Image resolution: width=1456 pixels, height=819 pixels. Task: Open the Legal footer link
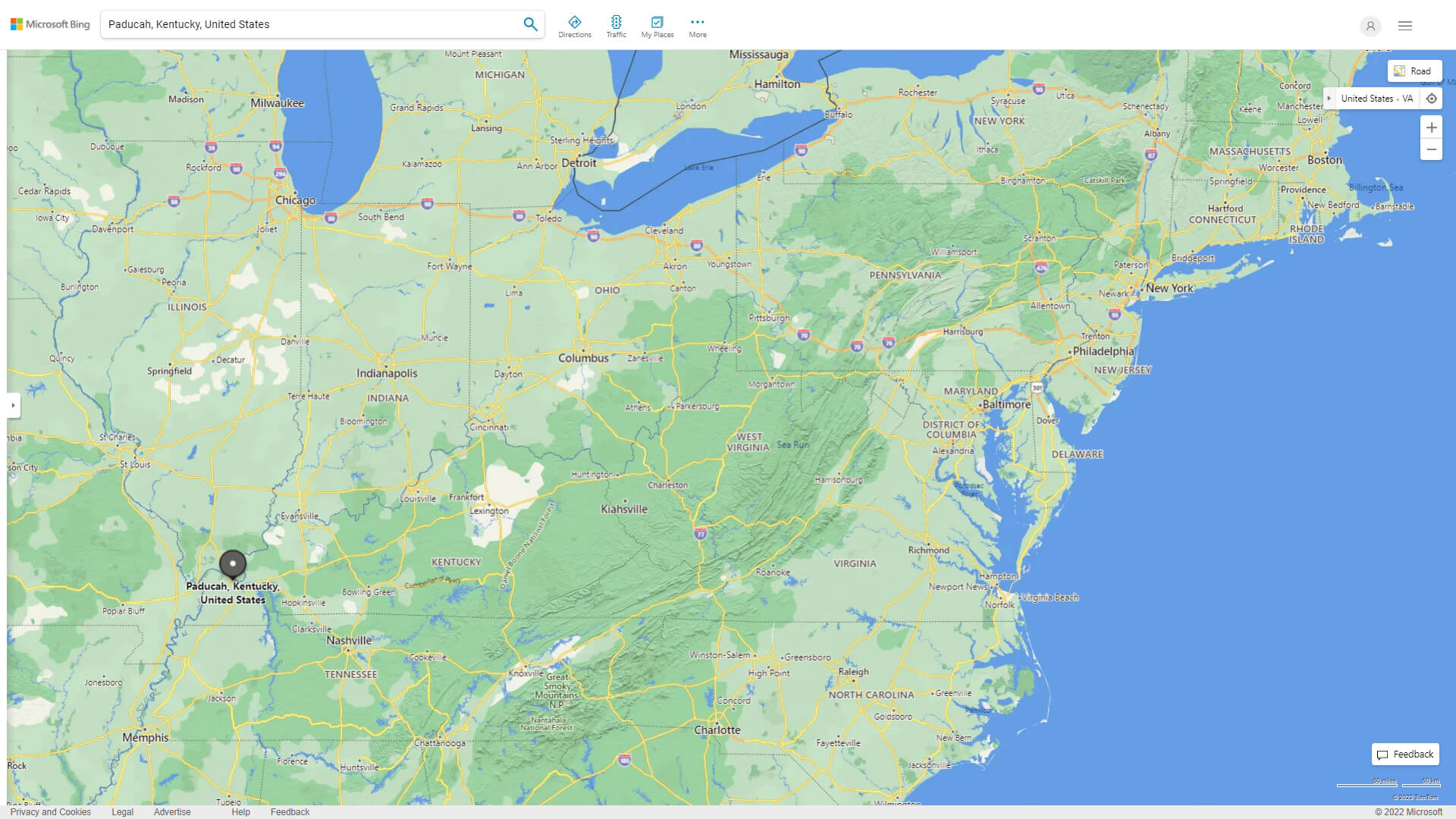point(122,811)
